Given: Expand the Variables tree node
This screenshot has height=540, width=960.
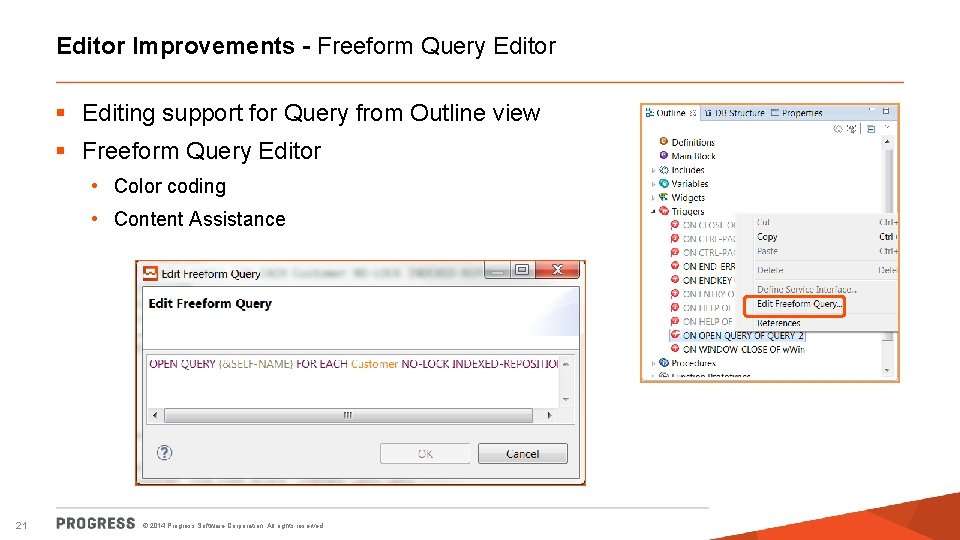Looking at the screenshot, I should click(x=653, y=184).
